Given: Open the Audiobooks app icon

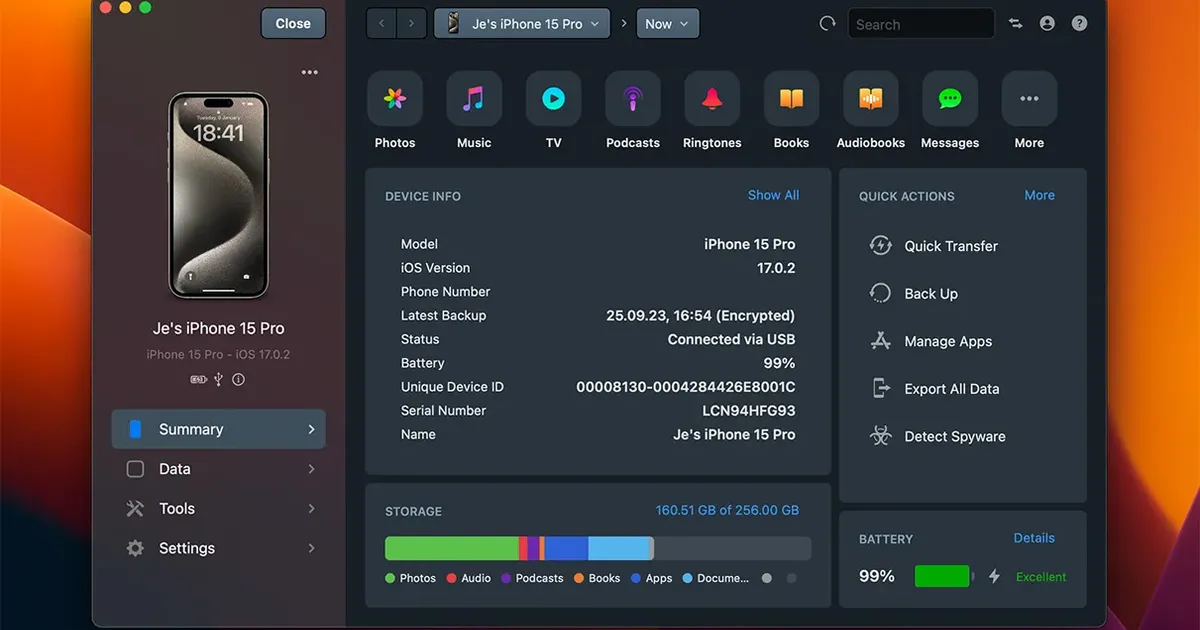Looking at the screenshot, I should [x=871, y=98].
